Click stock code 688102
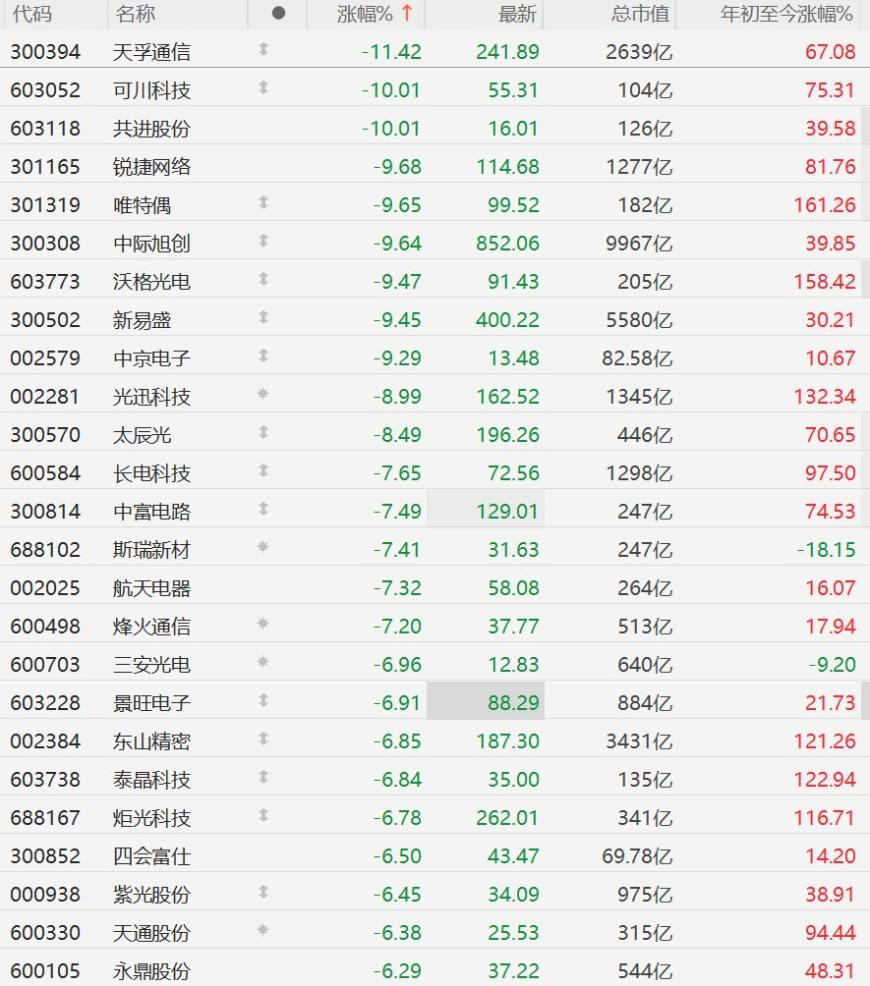 pos(45,550)
